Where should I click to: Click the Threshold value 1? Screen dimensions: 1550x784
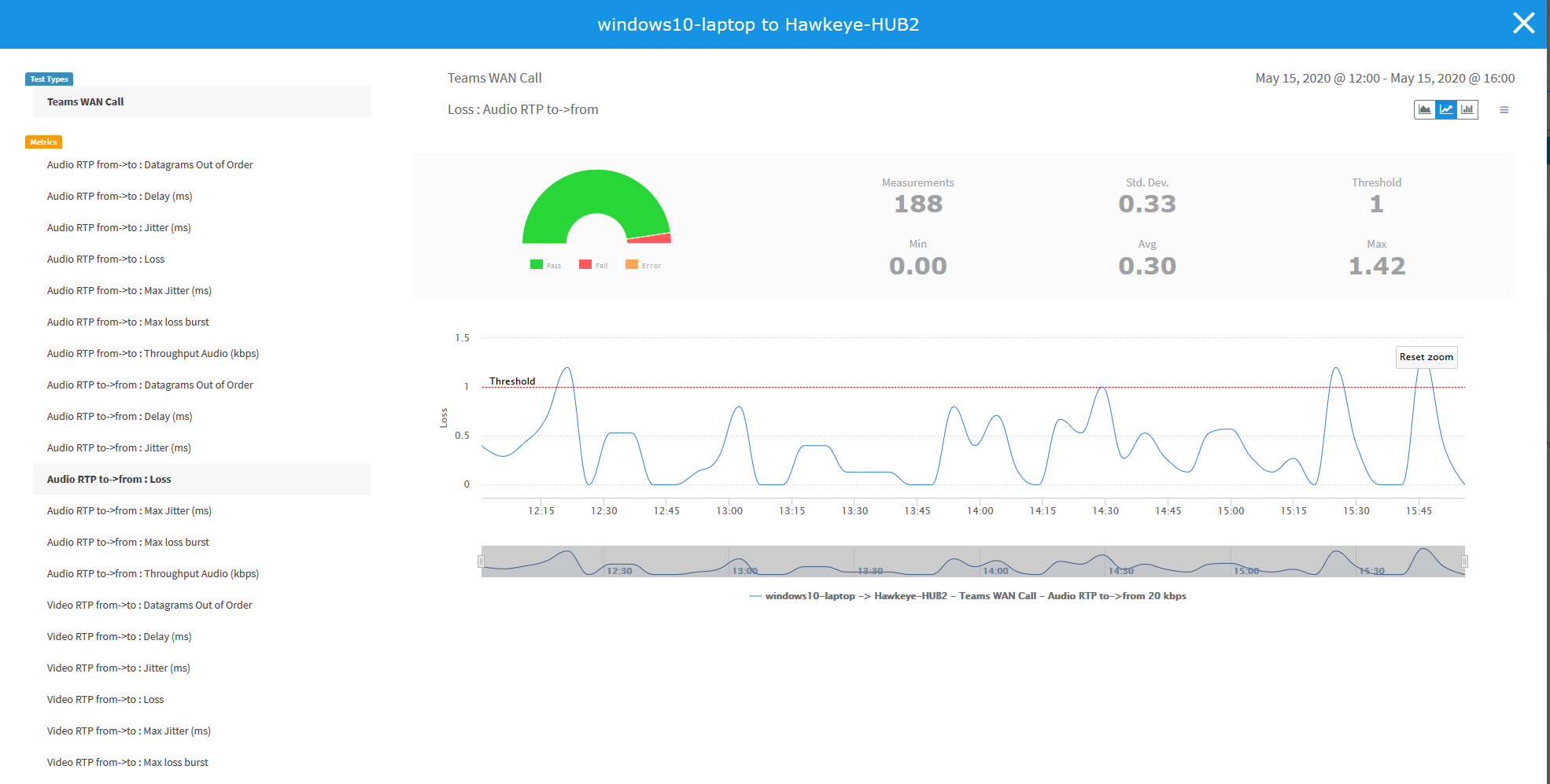click(1377, 204)
